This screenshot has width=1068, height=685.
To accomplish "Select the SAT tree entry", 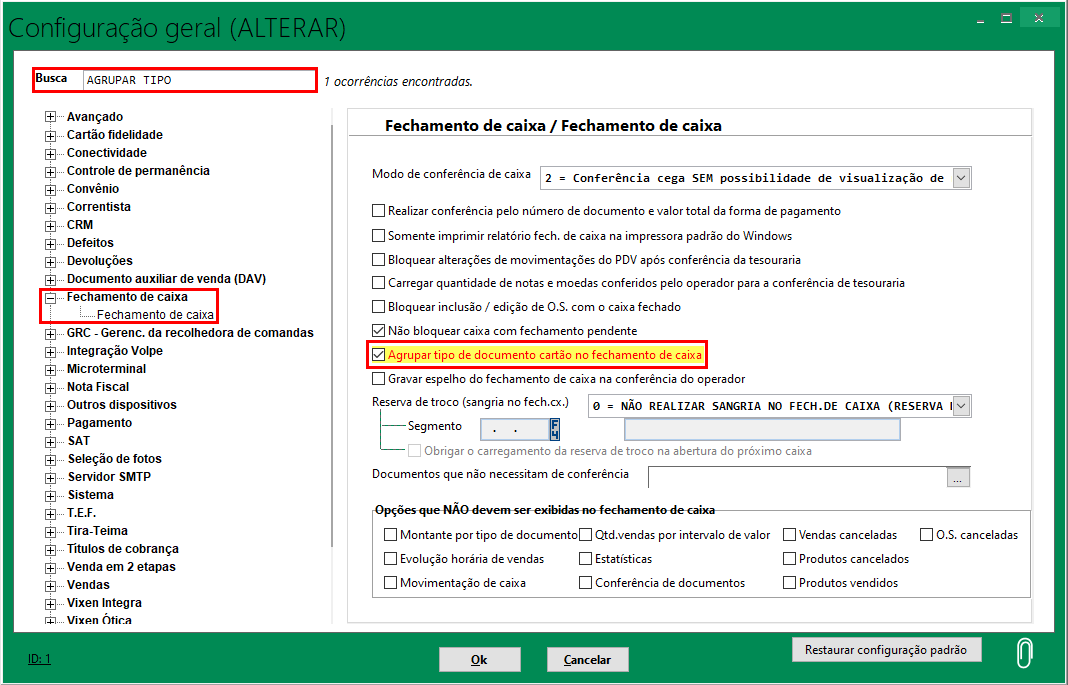I will [78, 441].
